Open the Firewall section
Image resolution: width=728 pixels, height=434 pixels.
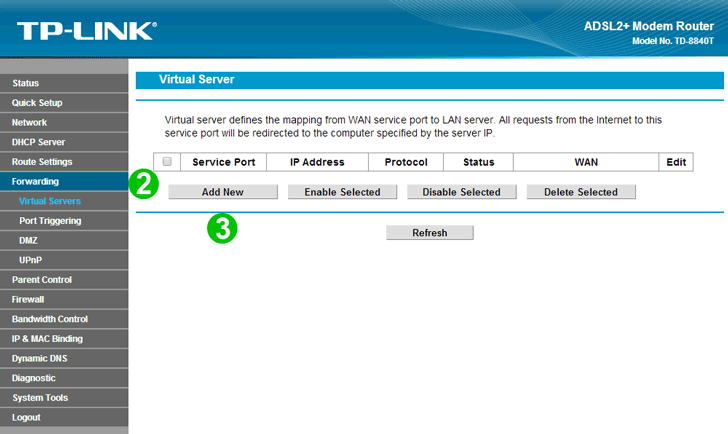click(64, 299)
